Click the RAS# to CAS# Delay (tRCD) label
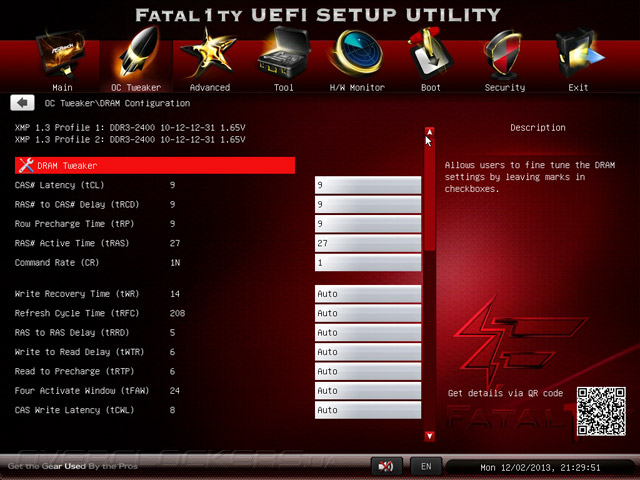The width and height of the screenshot is (640, 480). coord(77,204)
